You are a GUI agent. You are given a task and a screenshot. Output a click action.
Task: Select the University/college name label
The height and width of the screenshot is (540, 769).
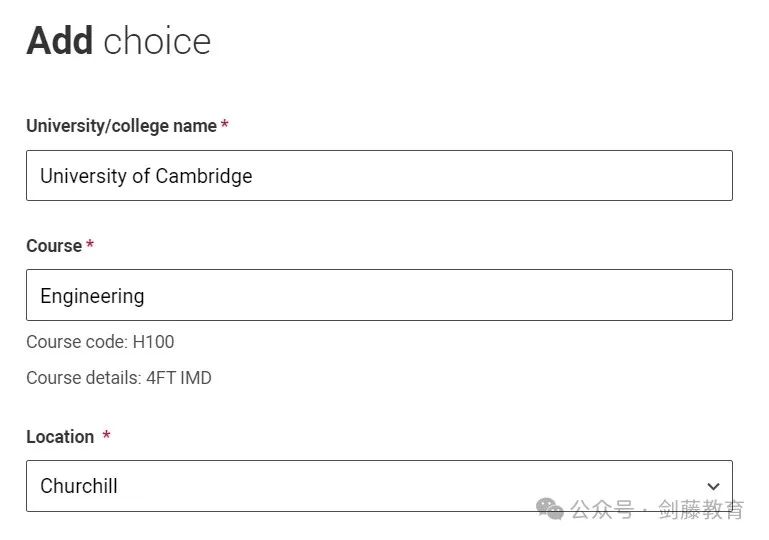click(121, 126)
